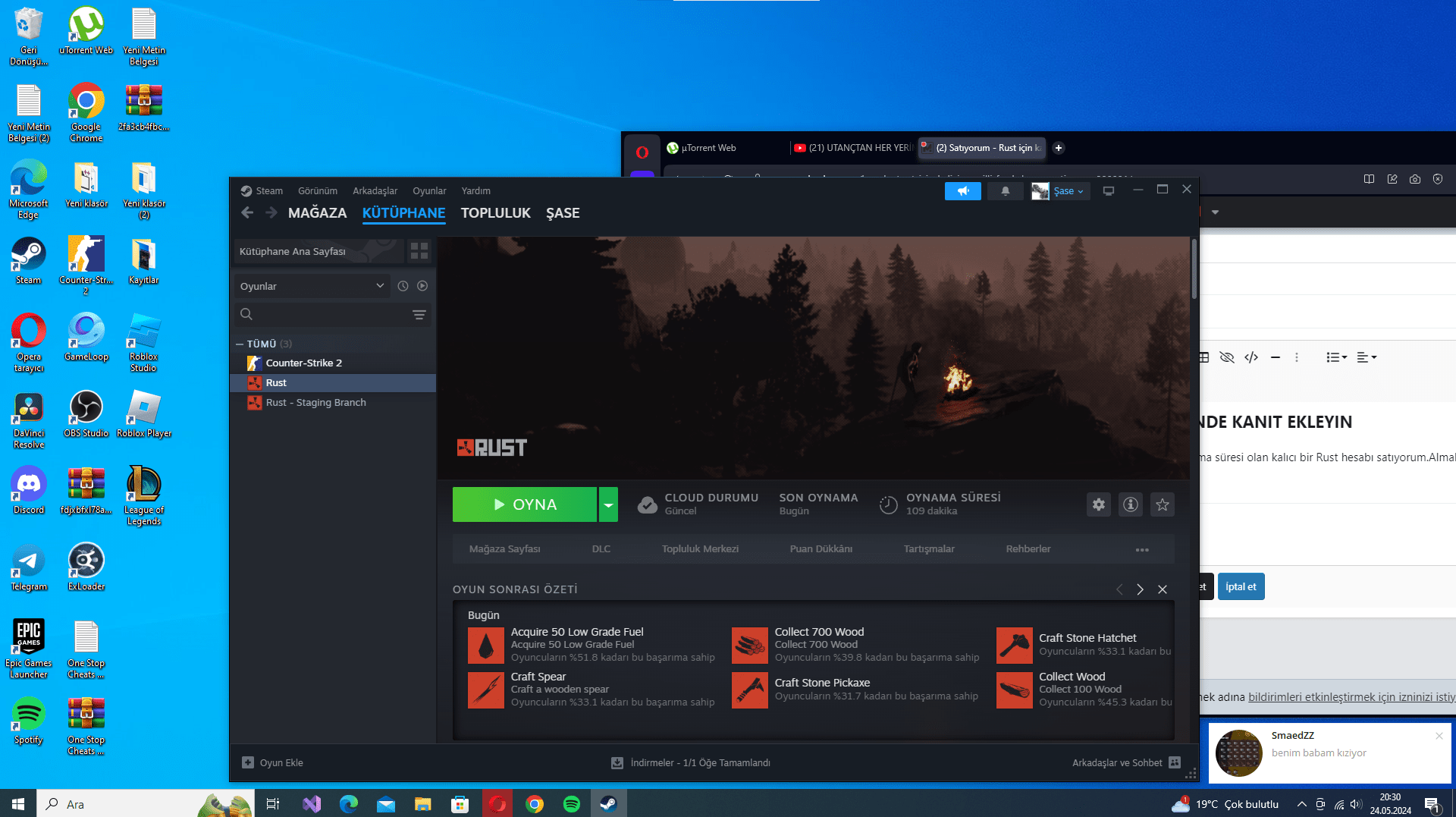The width and height of the screenshot is (1456, 817).
Task: Go back with Steam navigation arrow
Action: (247, 213)
